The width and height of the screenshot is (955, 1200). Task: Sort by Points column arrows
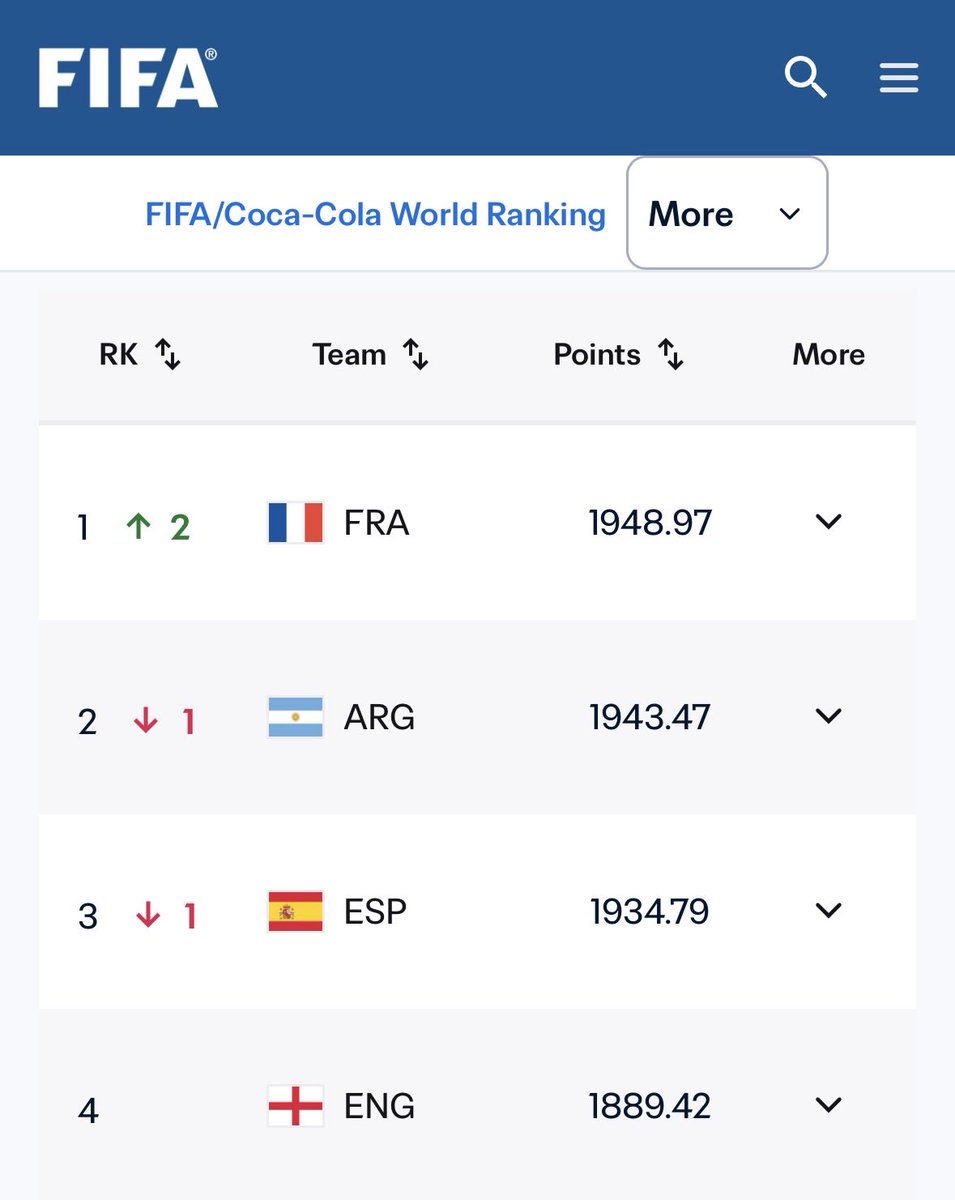671,354
